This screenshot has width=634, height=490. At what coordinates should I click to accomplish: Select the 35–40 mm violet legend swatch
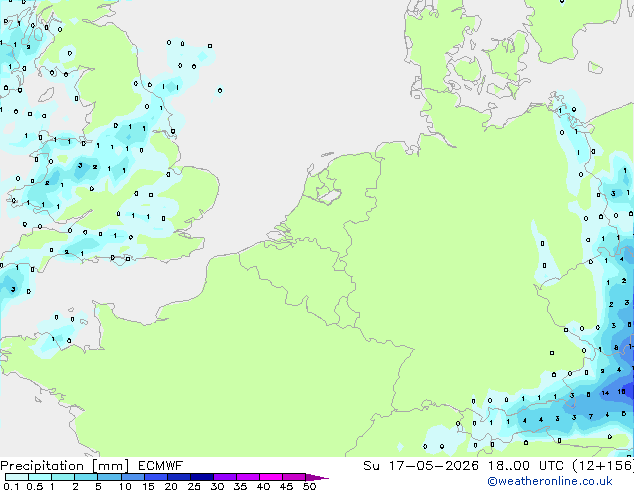[247, 477]
